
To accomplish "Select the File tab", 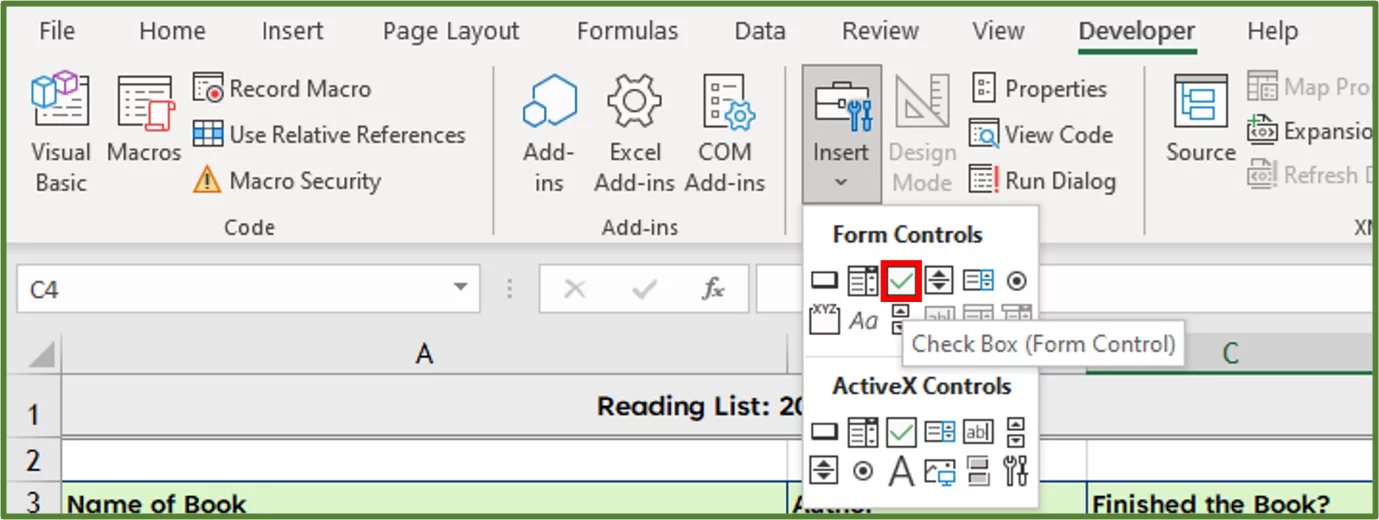I will click(57, 31).
